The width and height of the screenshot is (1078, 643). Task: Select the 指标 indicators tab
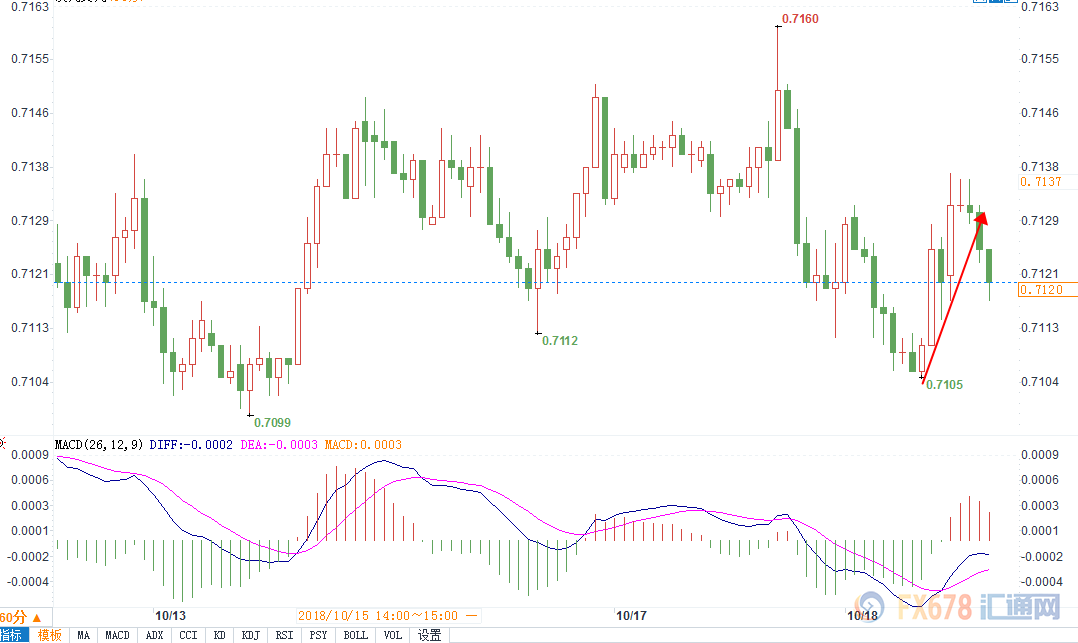click(x=12, y=635)
